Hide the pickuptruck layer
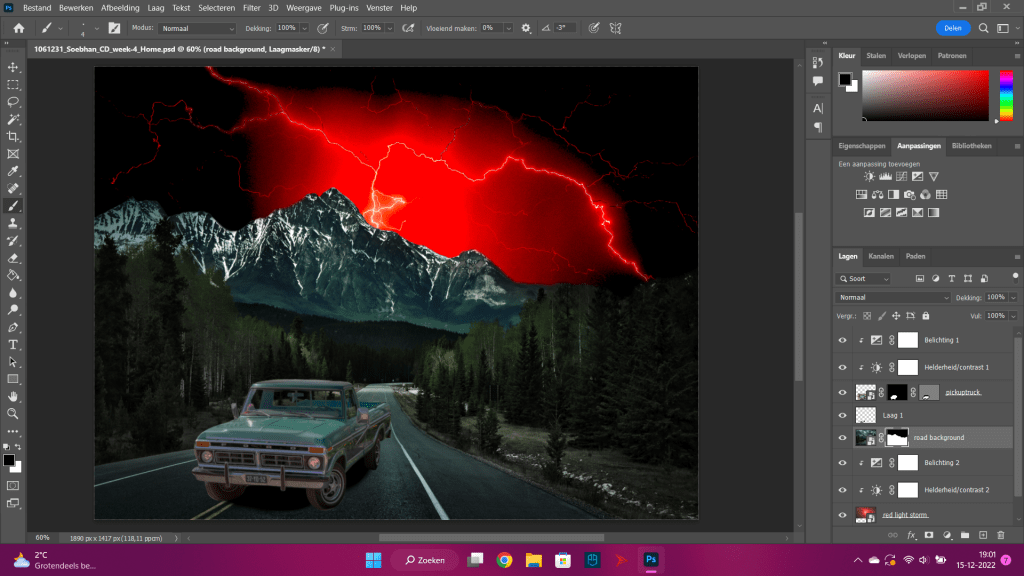Viewport: 1024px width, 576px height. (842, 392)
